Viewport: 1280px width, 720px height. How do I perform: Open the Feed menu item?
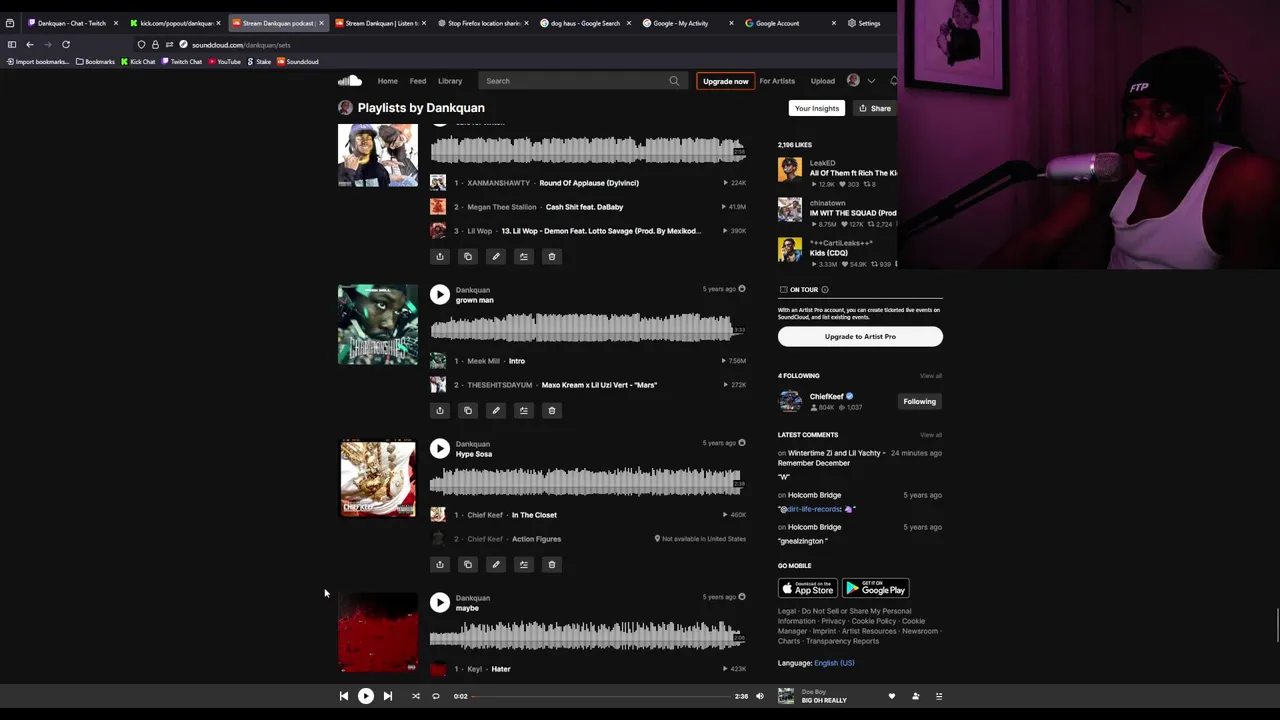pos(418,81)
